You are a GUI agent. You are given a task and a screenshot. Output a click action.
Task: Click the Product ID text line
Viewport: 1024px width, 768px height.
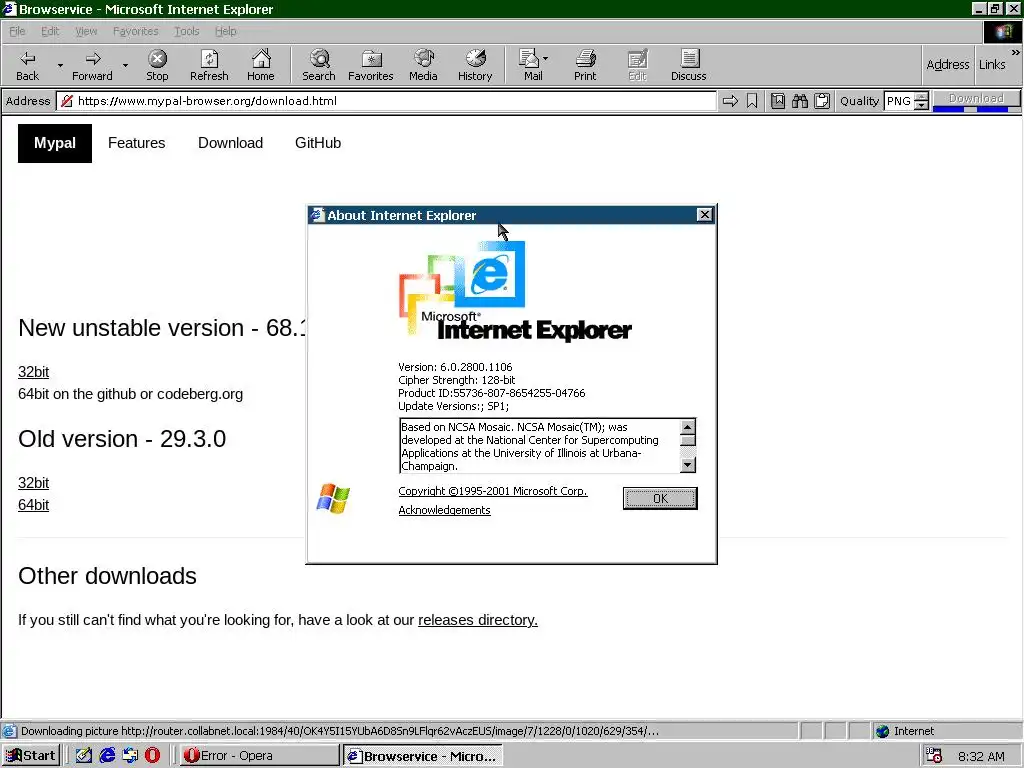coord(492,393)
